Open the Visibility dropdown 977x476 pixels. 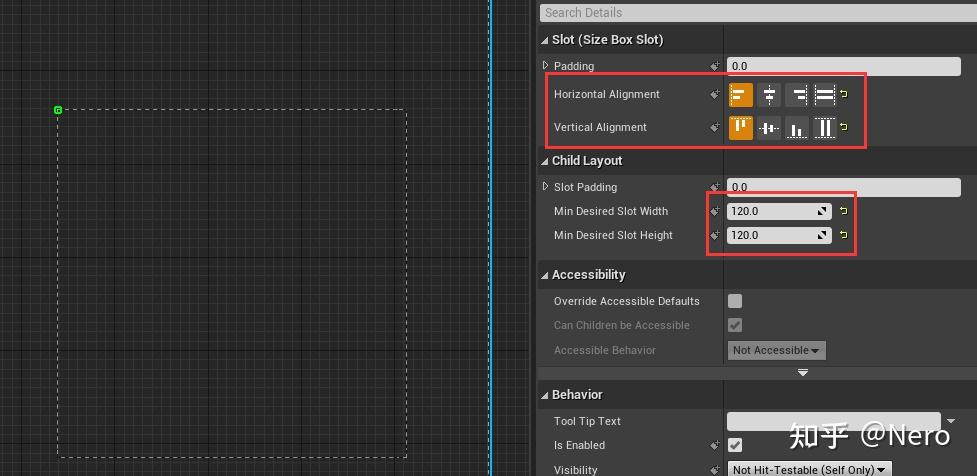pyautogui.click(x=808, y=469)
